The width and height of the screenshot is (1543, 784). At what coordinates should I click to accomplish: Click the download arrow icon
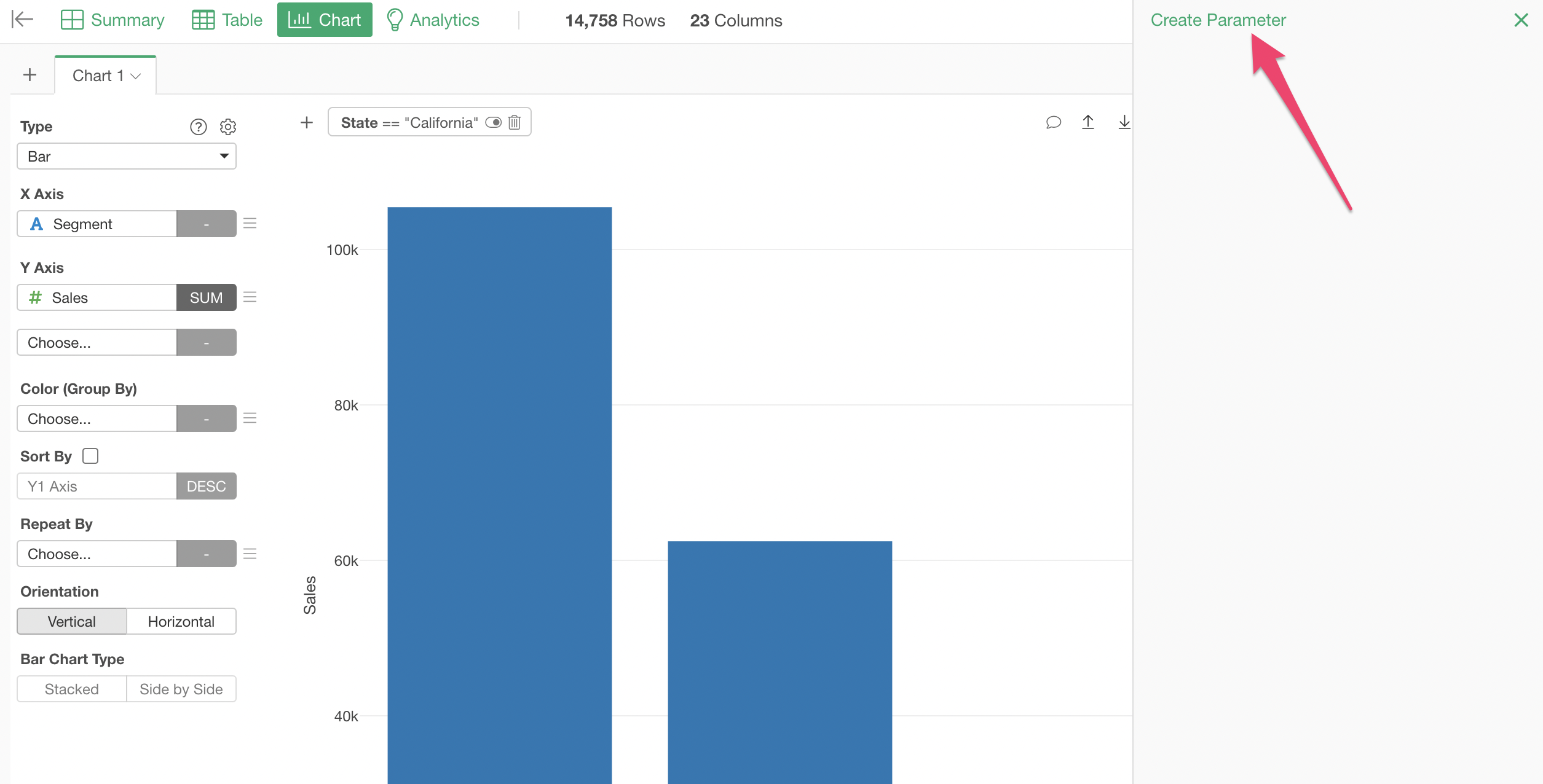click(1124, 122)
